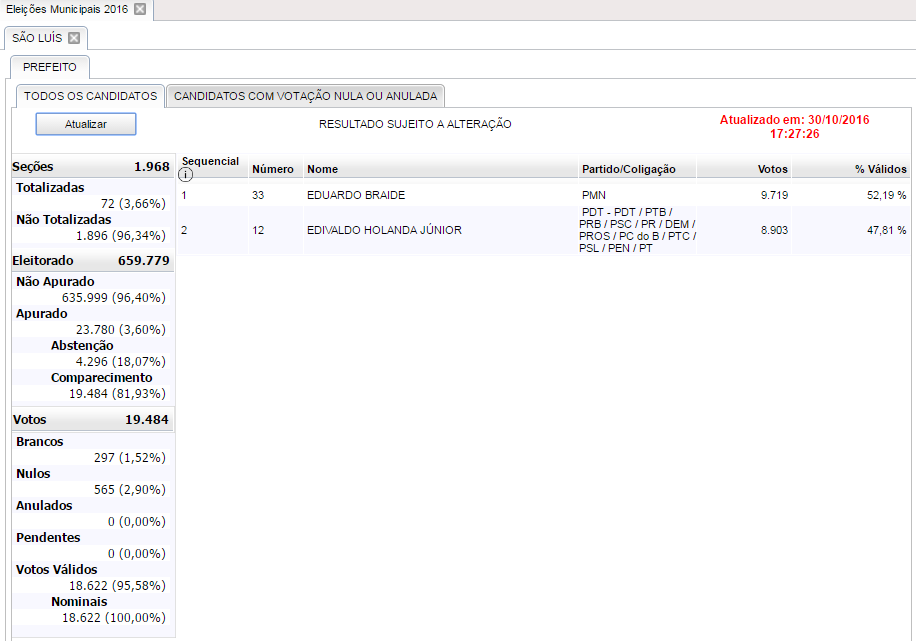Sort by the Votos column header

coord(772,169)
